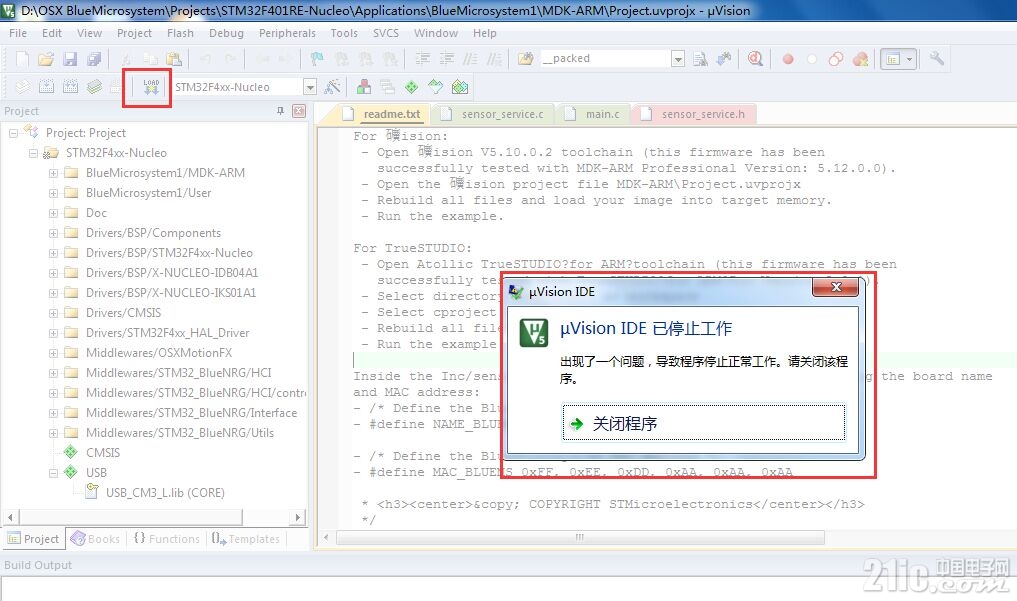Viewport: 1017px width, 601px height.
Task: Select the CMSIS component item
Action: [102, 453]
